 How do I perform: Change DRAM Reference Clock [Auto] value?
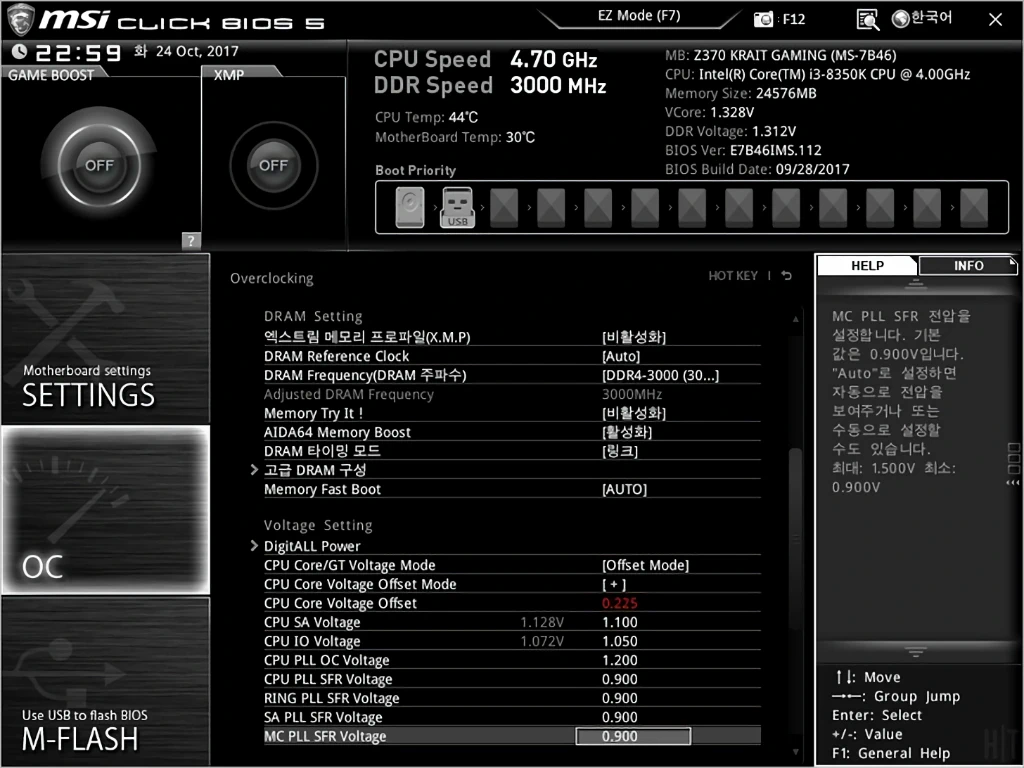click(x=620, y=356)
